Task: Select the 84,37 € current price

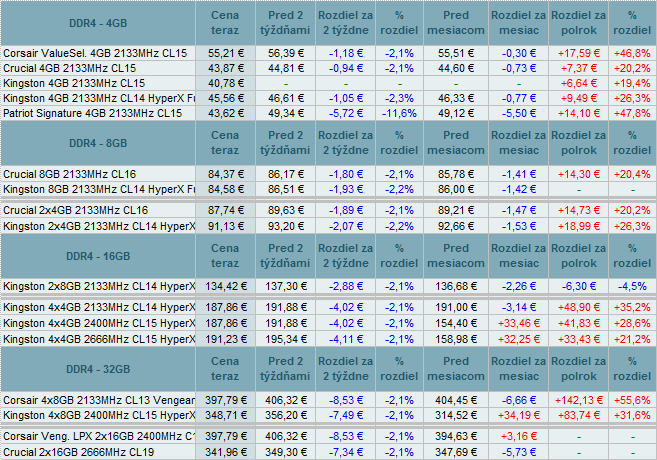Action: [226, 174]
